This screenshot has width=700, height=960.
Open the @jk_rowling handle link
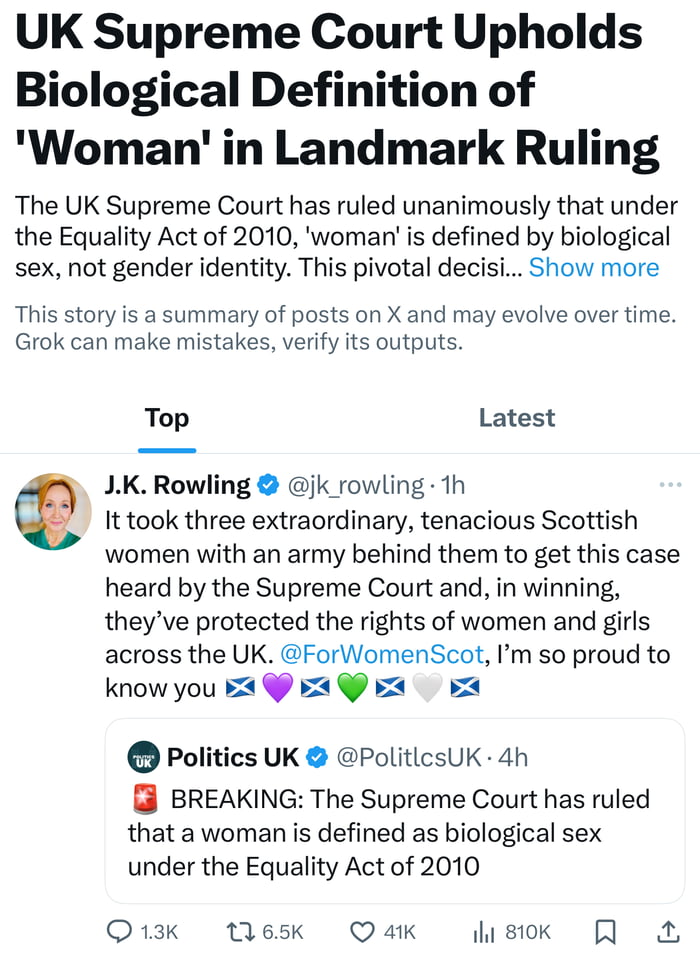click(x=356, y=486)
